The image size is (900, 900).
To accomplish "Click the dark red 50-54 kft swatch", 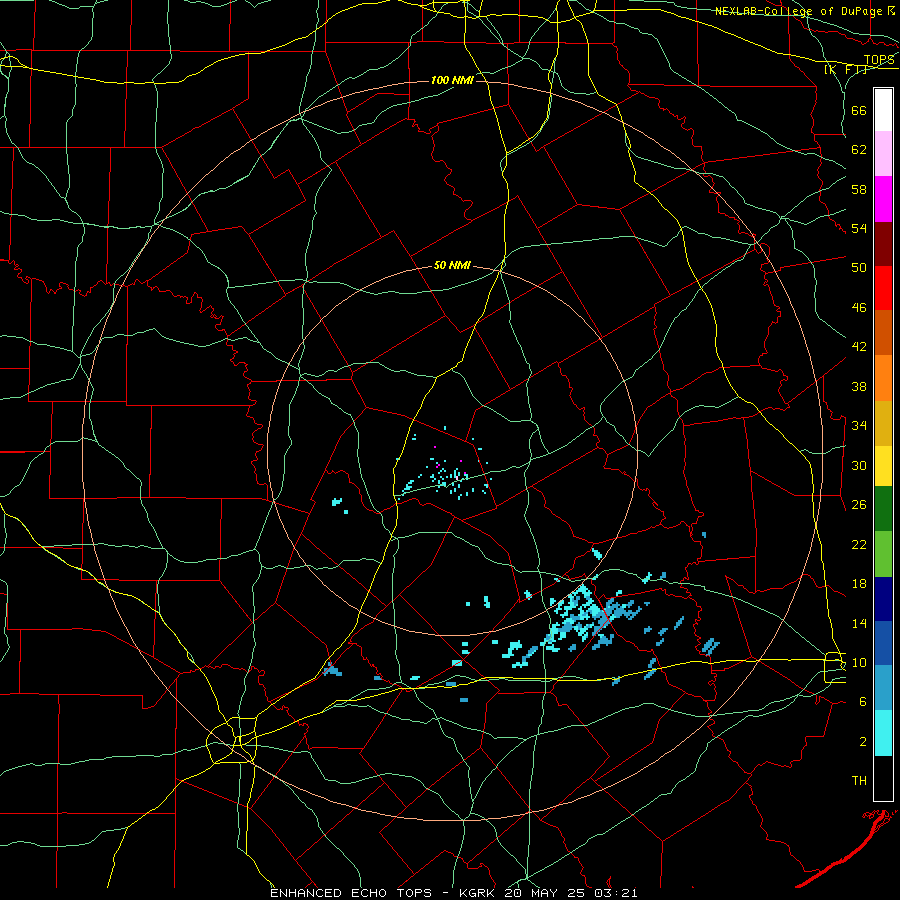I will 883,243.
